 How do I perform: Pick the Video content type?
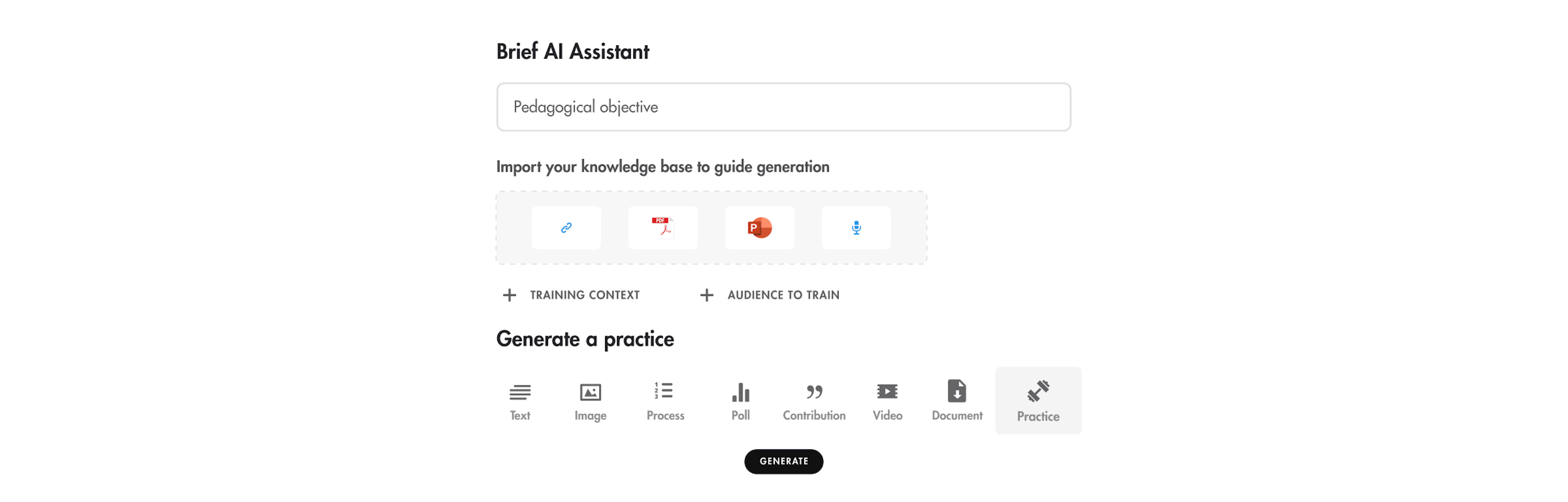[887, 401]
